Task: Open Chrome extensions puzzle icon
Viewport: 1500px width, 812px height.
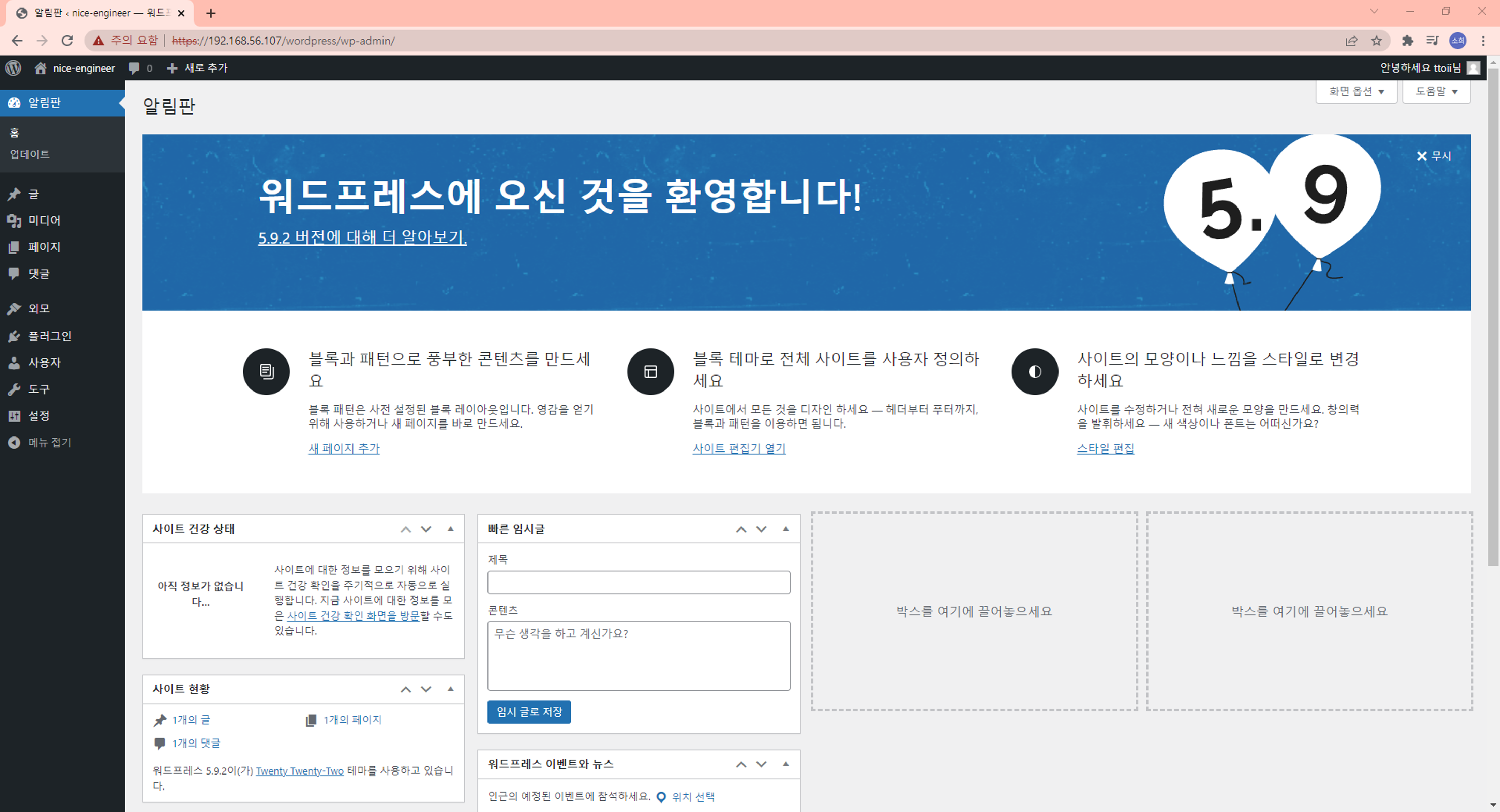Action: (x=1407, y=41)
